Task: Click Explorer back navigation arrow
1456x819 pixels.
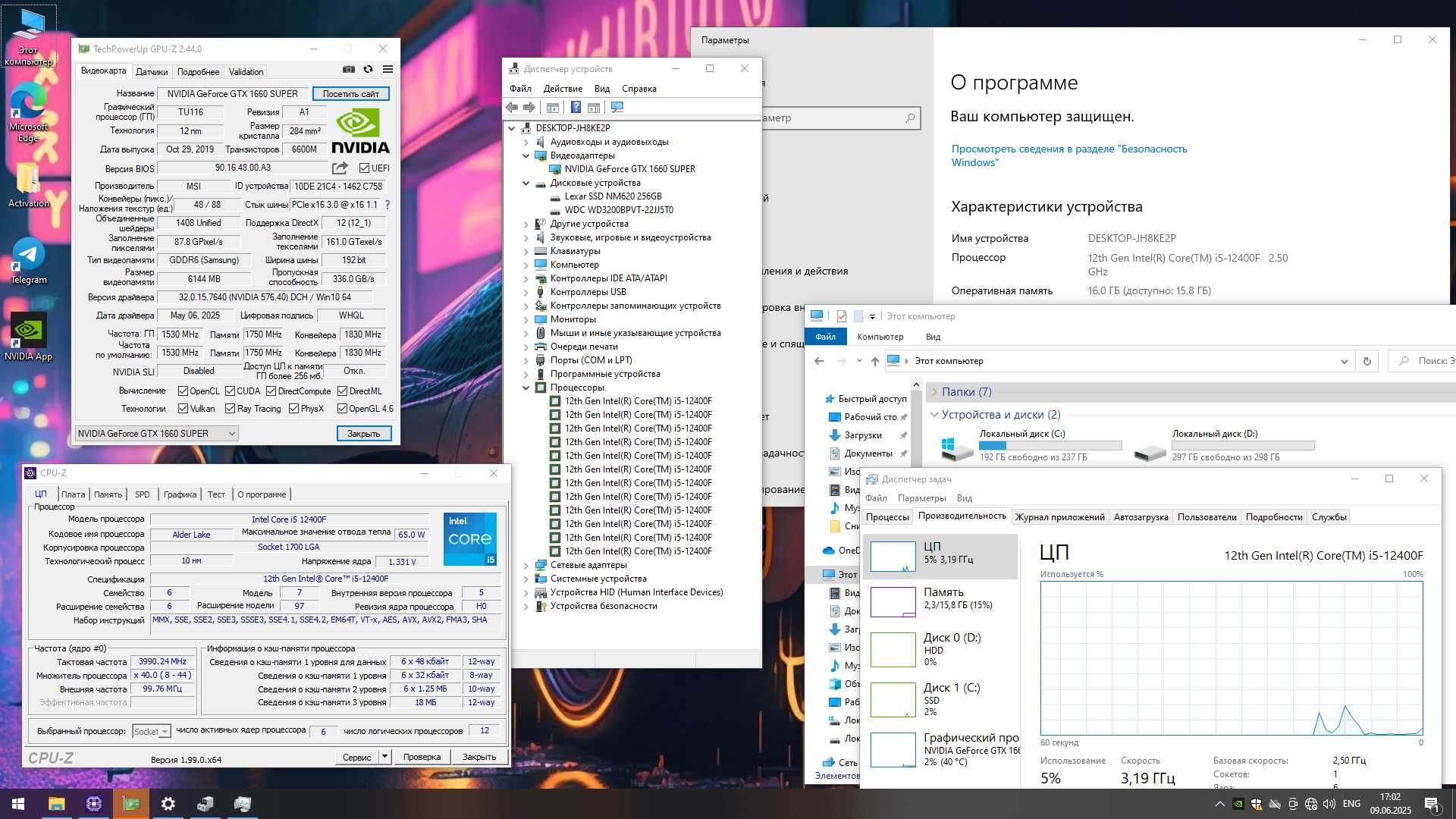Action: 819,361
